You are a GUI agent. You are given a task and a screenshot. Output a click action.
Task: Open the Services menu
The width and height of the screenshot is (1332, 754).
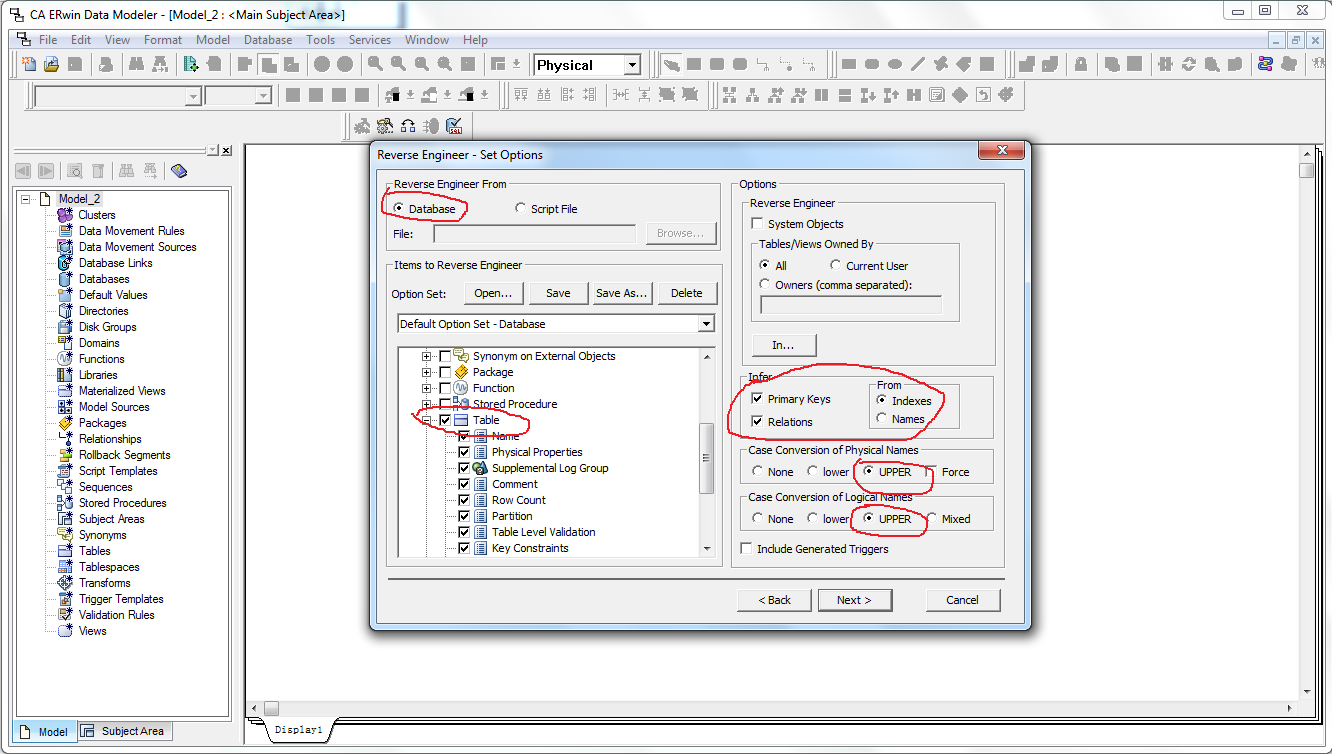pyautogui.click(x=370, y=40)
